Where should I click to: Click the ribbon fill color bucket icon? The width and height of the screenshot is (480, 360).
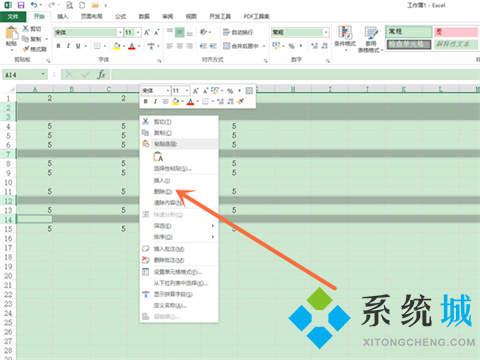[x=117, y=46]
